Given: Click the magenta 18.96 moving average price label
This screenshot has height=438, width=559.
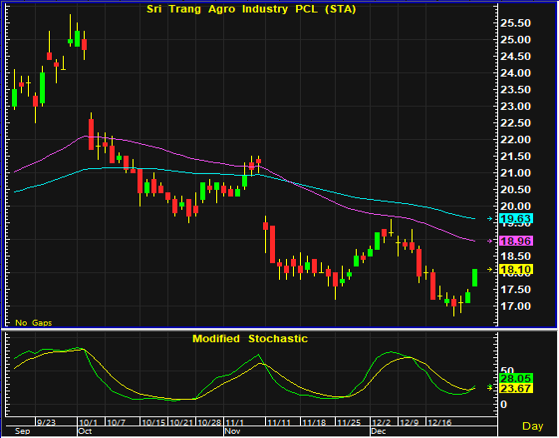Looking at the screenshot, I should tap(516, 241).
